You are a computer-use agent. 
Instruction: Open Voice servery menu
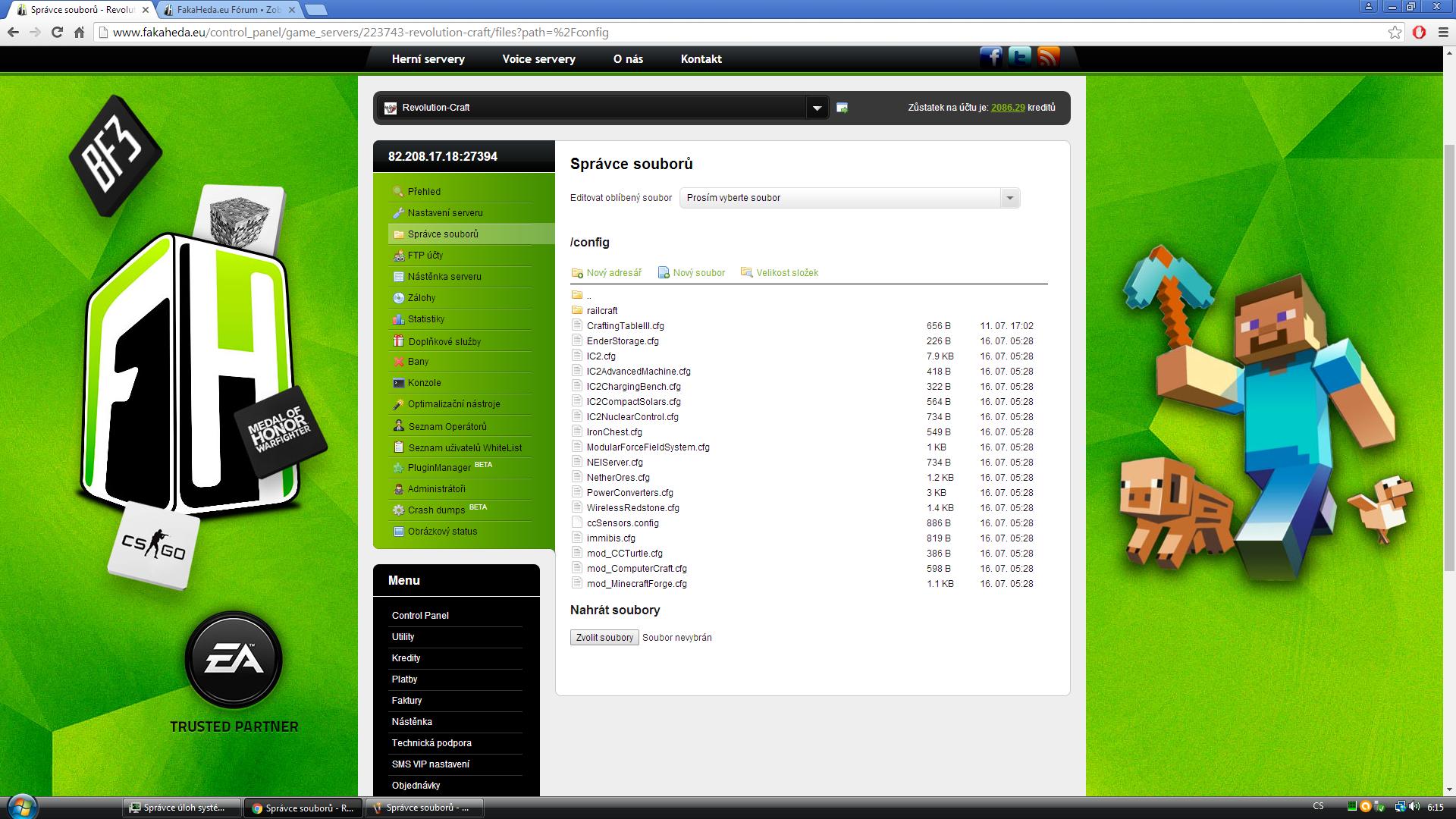pos(539,59)
